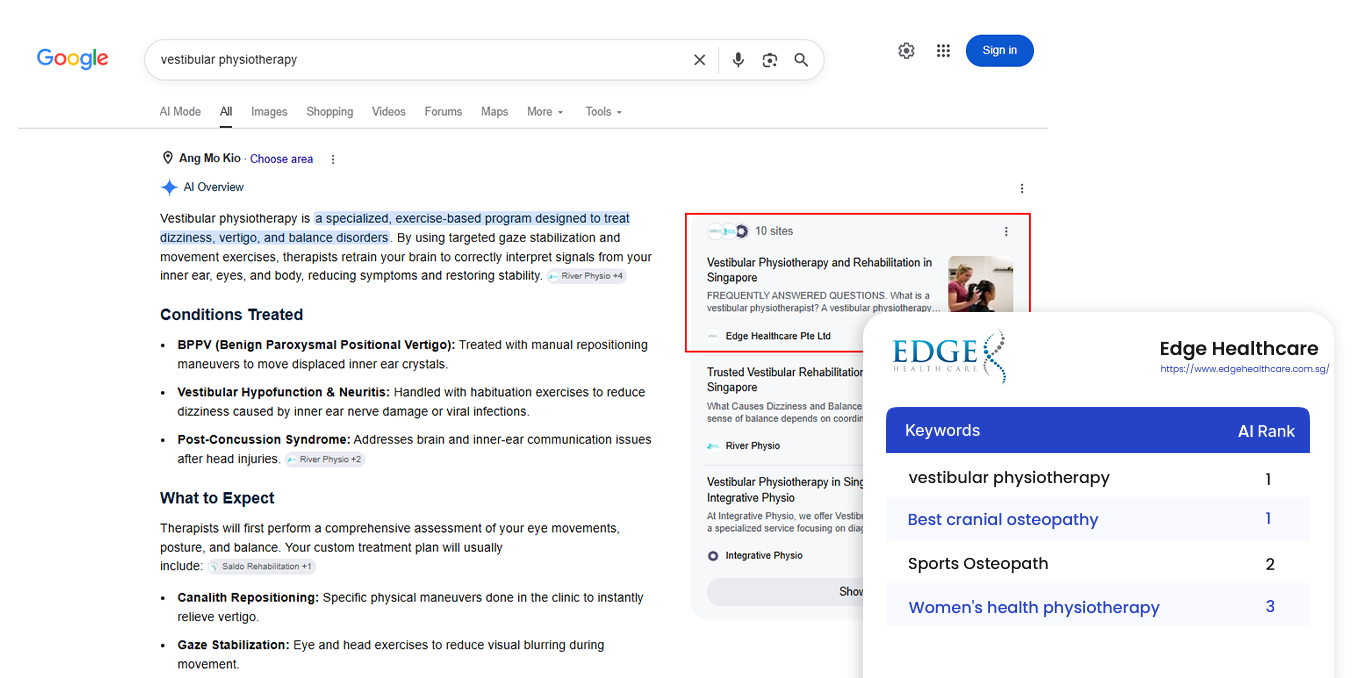Click the location pin icon near Ang Mo Kio
The image size is (1352, 678).
(168, 158)
